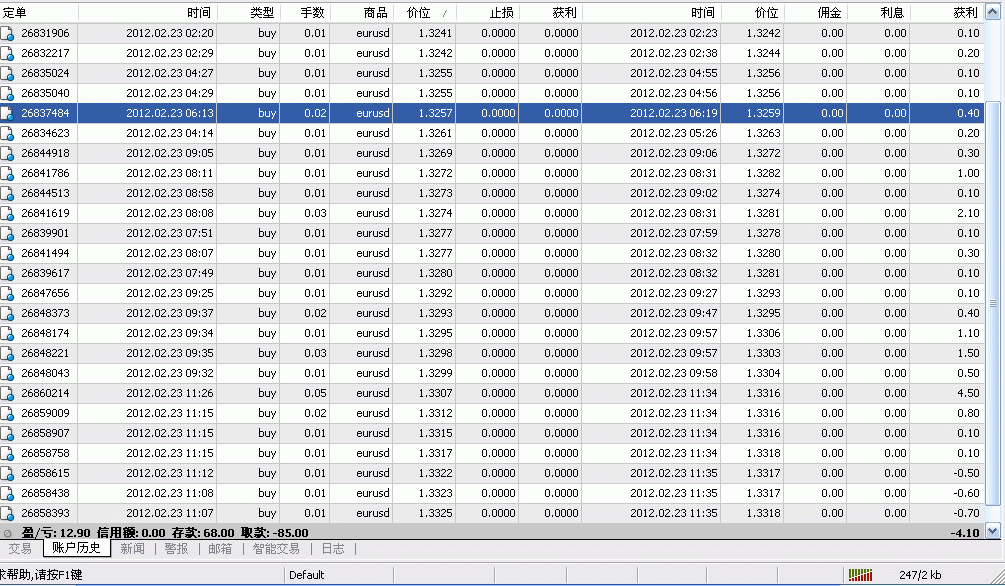
Task: Open the 警报 tab
Action: tap(176, 549)
